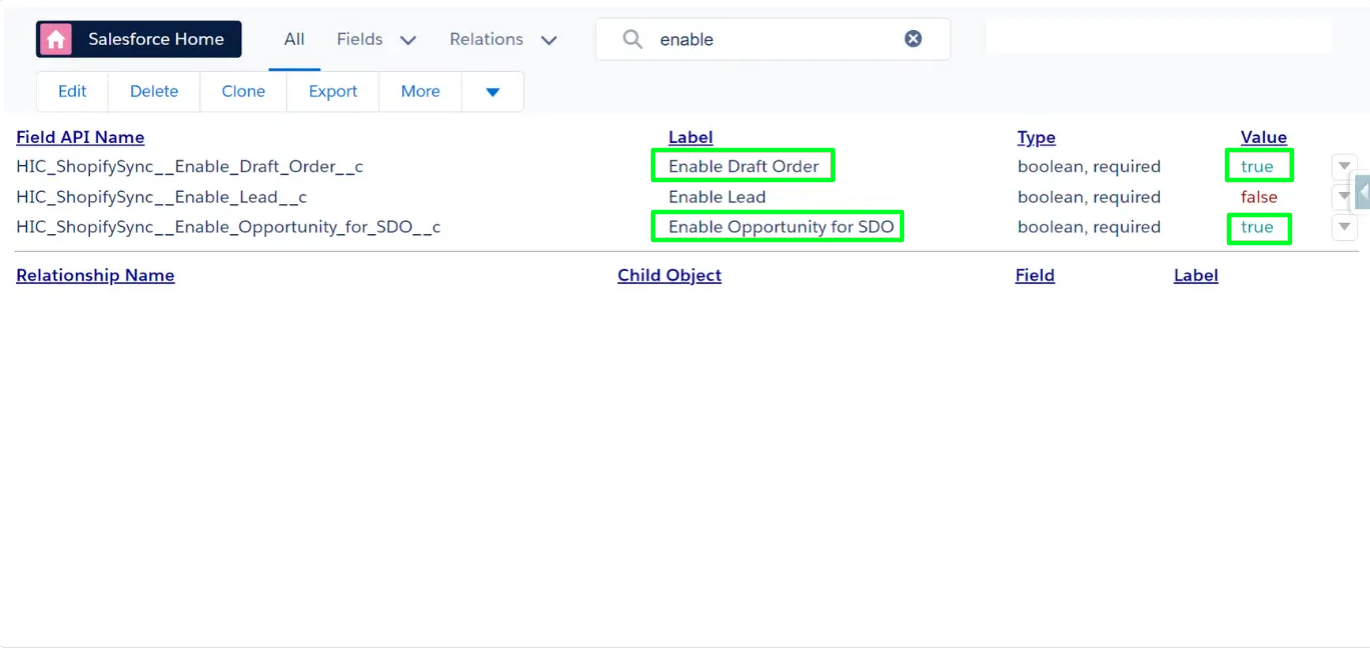This screenshot has height=648, width=1370.
Task: Clear the search with the X icon
Action: point(913,39)
